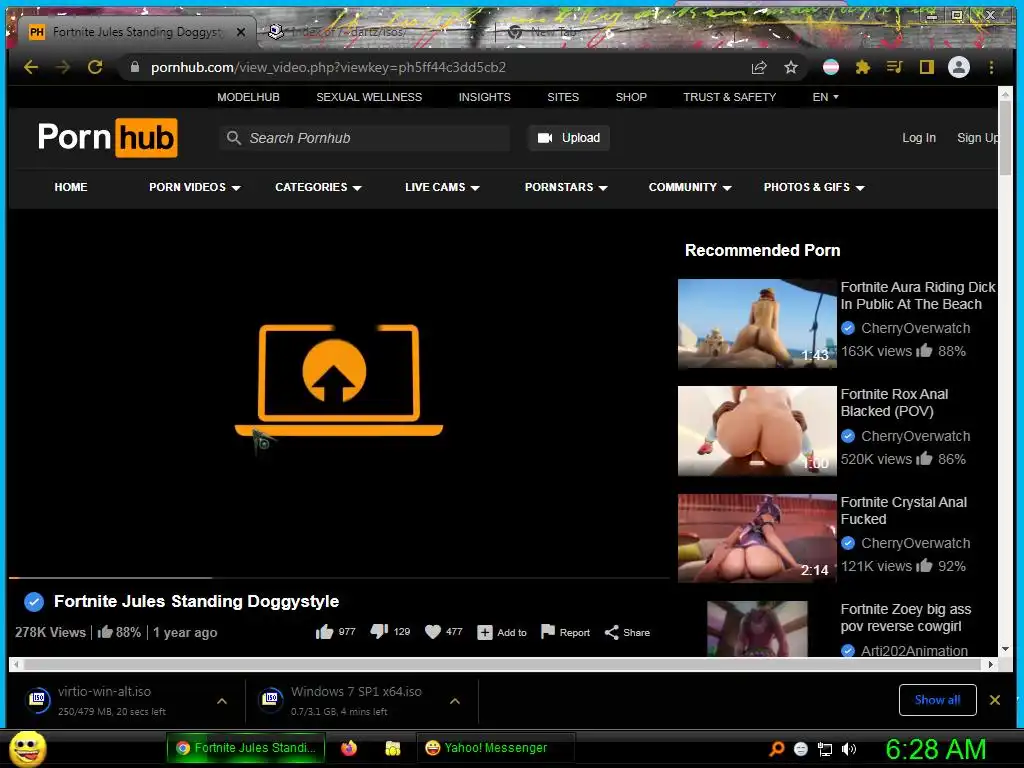Image resolution: width=1024 pixels, height=768 pixels.
Task: Go back with the browser back arrow
Action: (x=31, y=67)
